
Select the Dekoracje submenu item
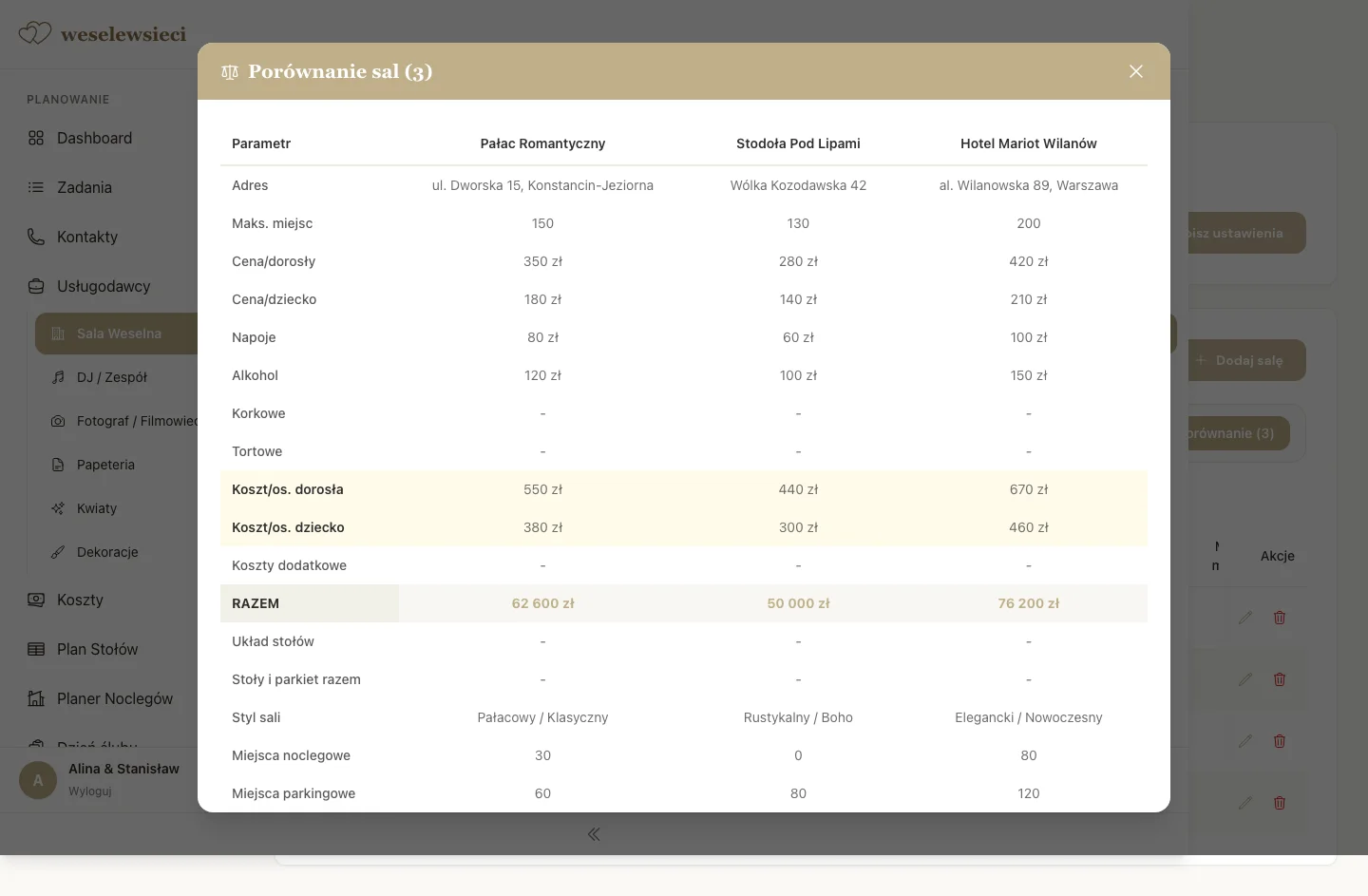[x=107, y=552]
